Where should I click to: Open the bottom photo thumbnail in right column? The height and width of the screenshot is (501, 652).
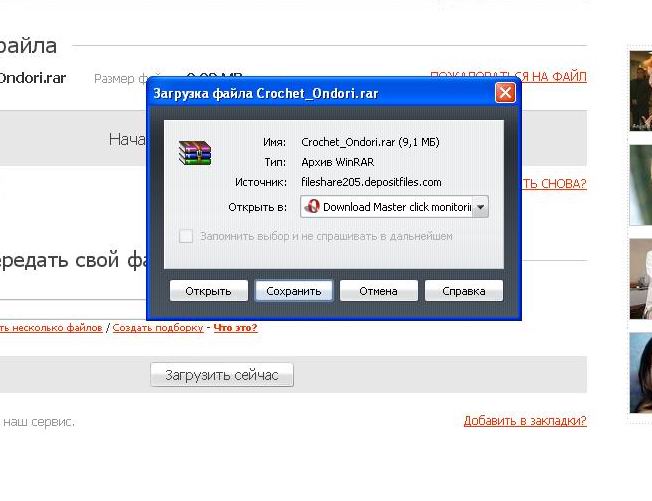pos(641,373)
